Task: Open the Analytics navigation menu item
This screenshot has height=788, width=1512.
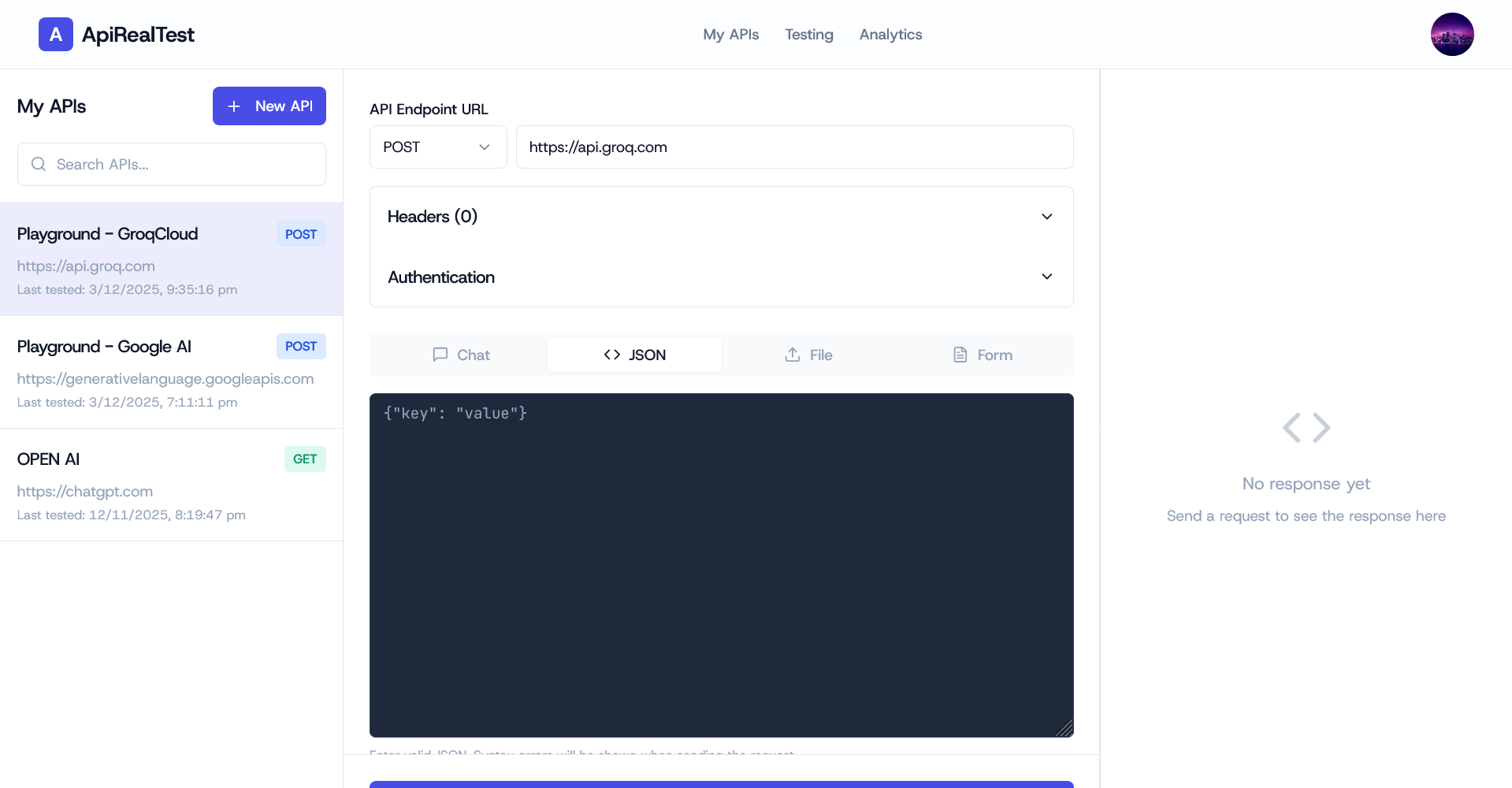Action: [890, 34]
